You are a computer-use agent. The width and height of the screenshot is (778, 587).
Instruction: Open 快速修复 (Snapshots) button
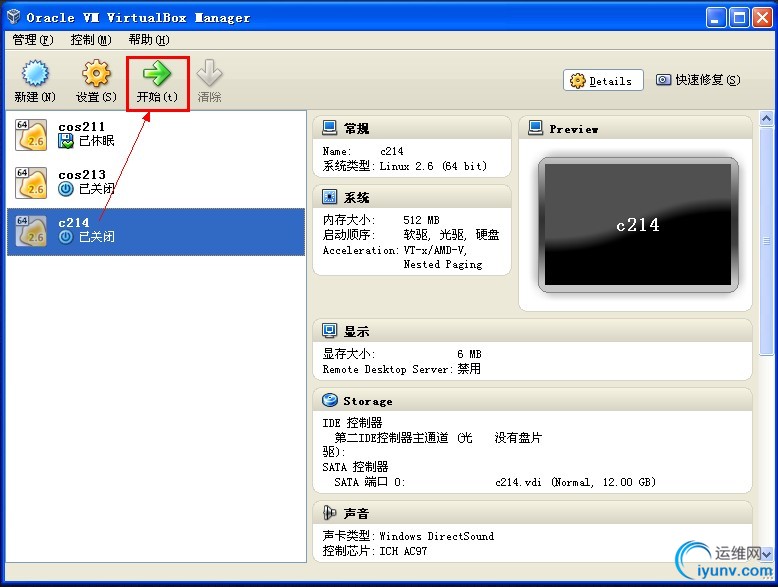(698, 80)
